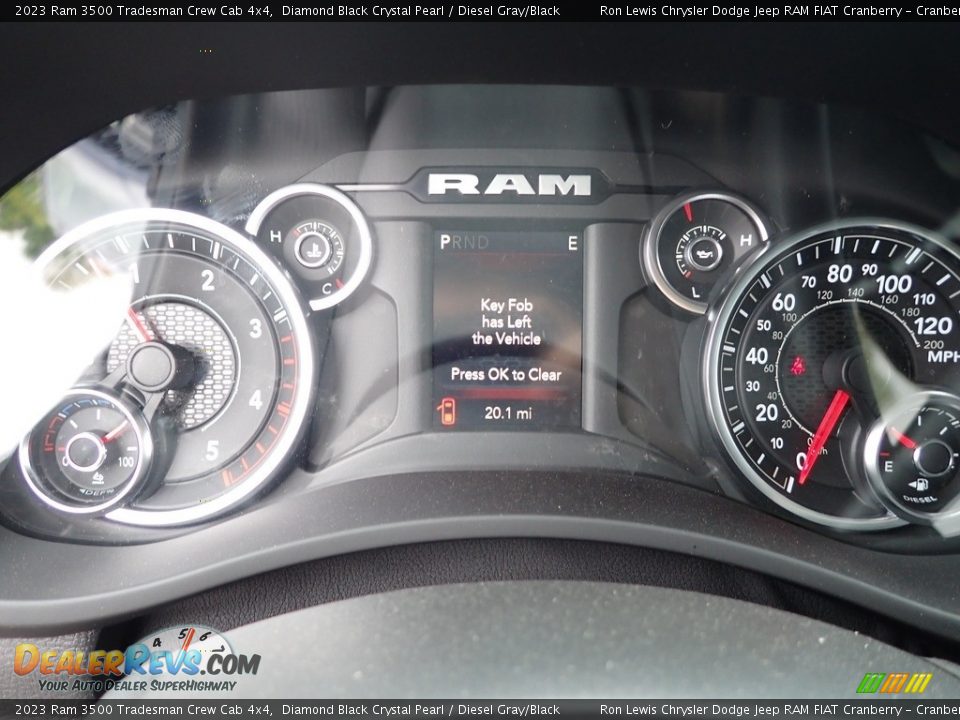The width and height of the screenshot is (960, 720).
Task: Open the DealerRevs.com logo link
Action: click(x=136, y=663)
